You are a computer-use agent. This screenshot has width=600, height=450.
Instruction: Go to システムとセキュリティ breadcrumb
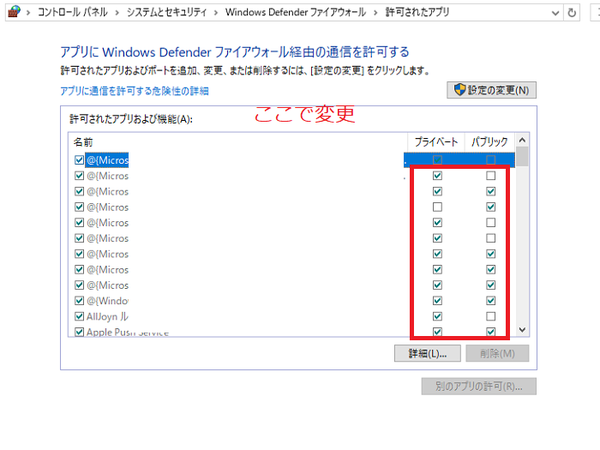point(166,12)
